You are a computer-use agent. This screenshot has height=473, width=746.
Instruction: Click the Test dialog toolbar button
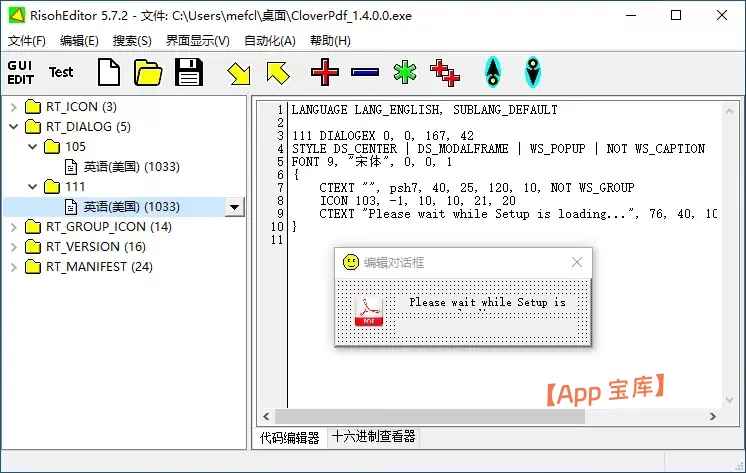click(x=61, y=72)
